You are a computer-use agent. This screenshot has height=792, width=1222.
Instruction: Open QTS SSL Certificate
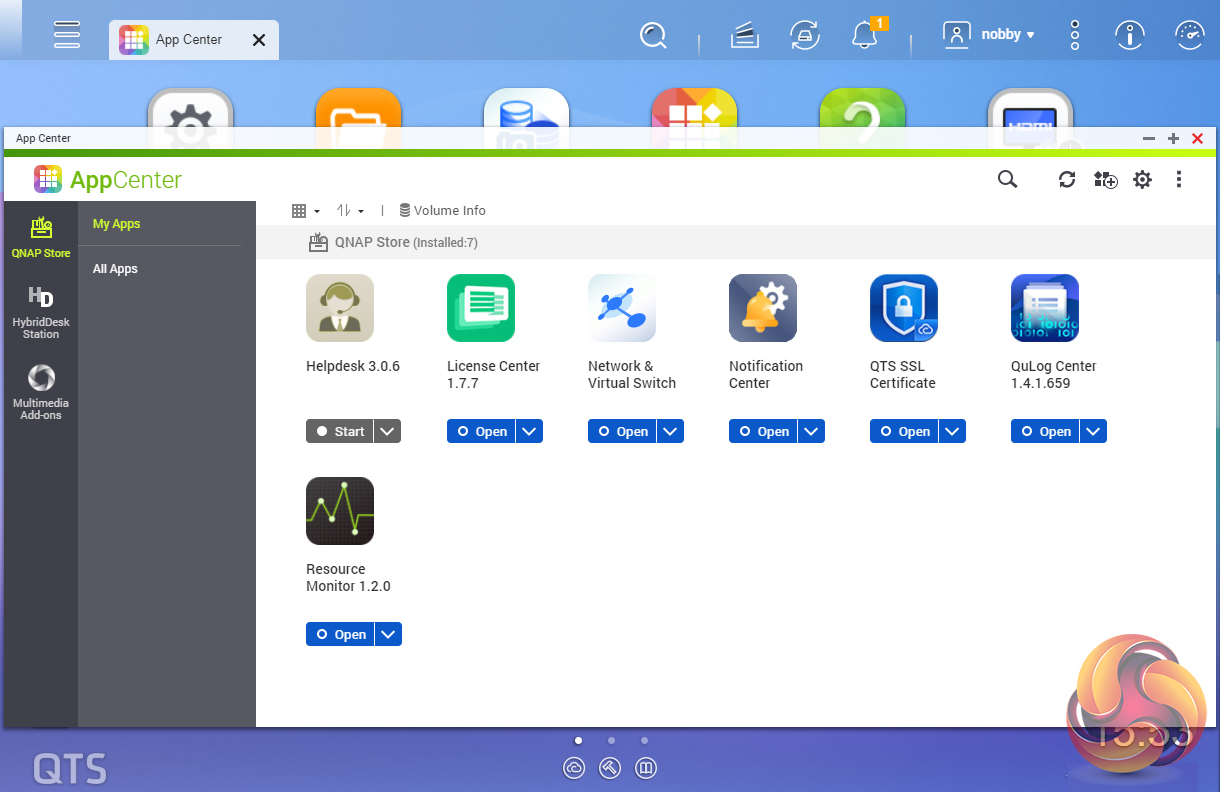[904, 431]
